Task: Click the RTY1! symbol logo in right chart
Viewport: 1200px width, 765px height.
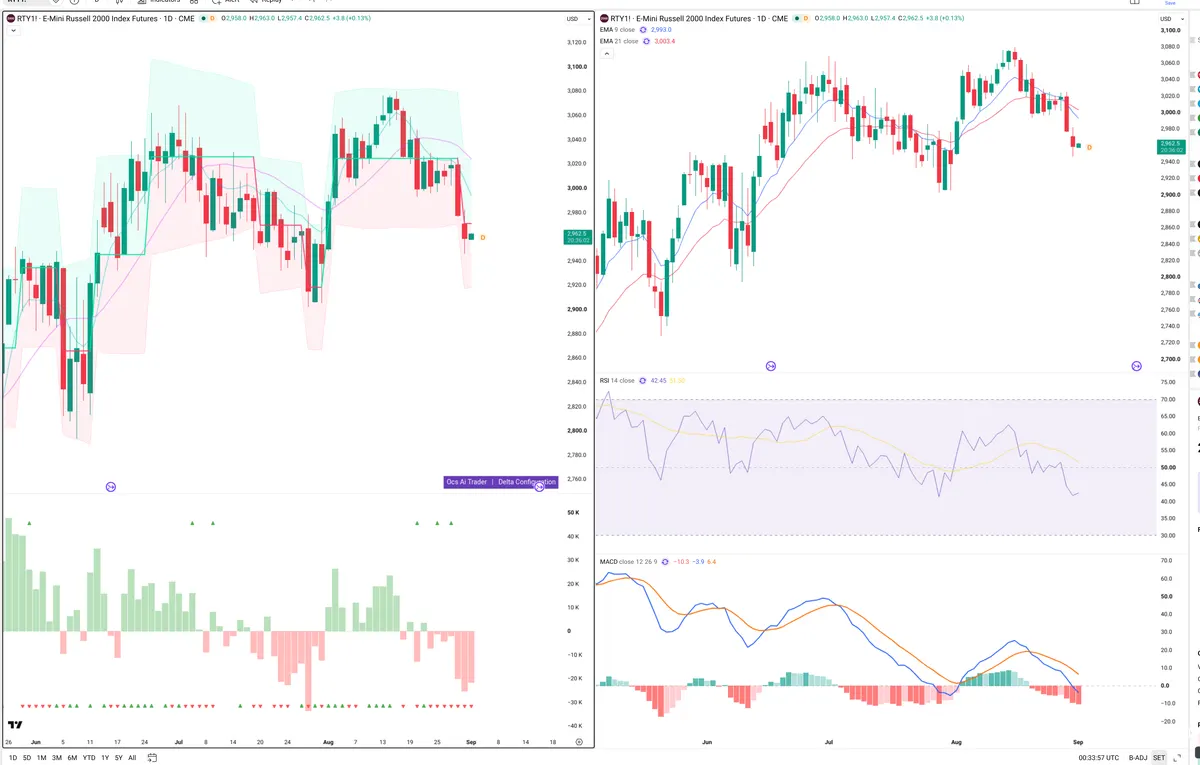Action: click(603, 19)
